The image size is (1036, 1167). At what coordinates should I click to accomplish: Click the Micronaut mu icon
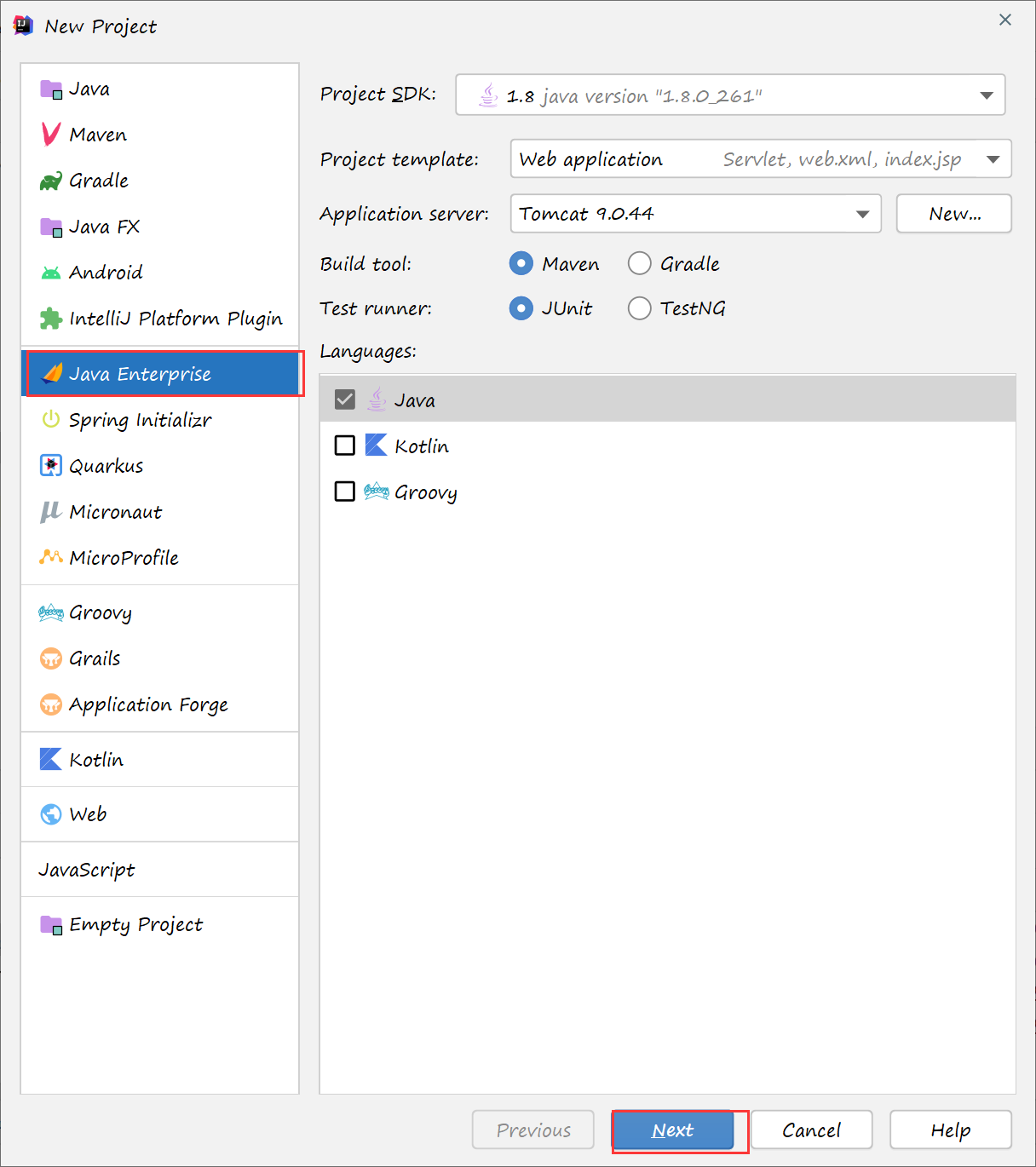point(51,511)
